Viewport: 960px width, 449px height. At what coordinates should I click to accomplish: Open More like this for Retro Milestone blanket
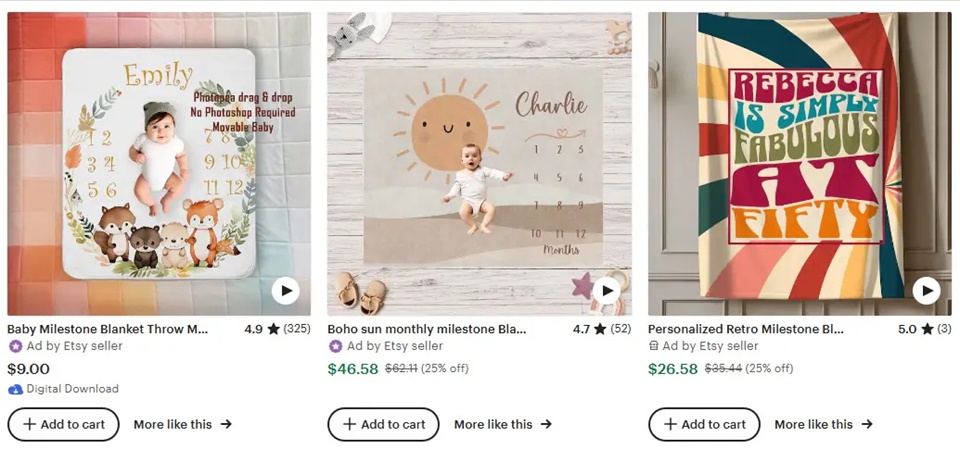click(x=823, y=424)
